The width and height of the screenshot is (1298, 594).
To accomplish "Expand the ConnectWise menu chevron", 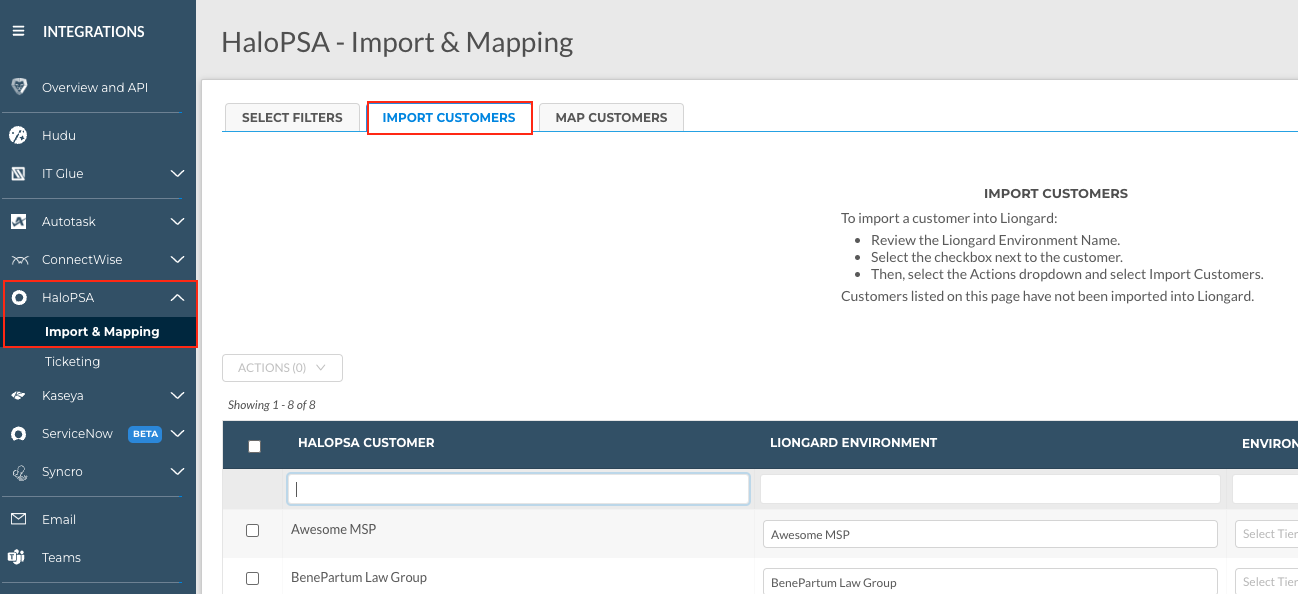I will click(x=177, y=260).
